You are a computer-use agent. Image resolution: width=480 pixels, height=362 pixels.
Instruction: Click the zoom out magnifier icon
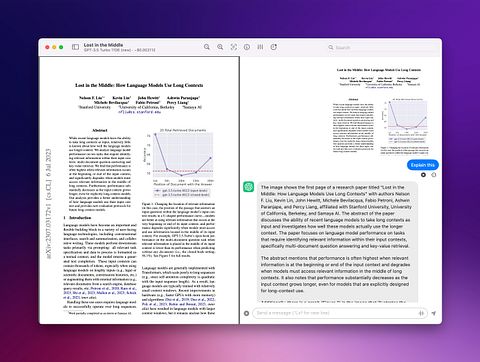pyautogui.click(x=207, y=47)
